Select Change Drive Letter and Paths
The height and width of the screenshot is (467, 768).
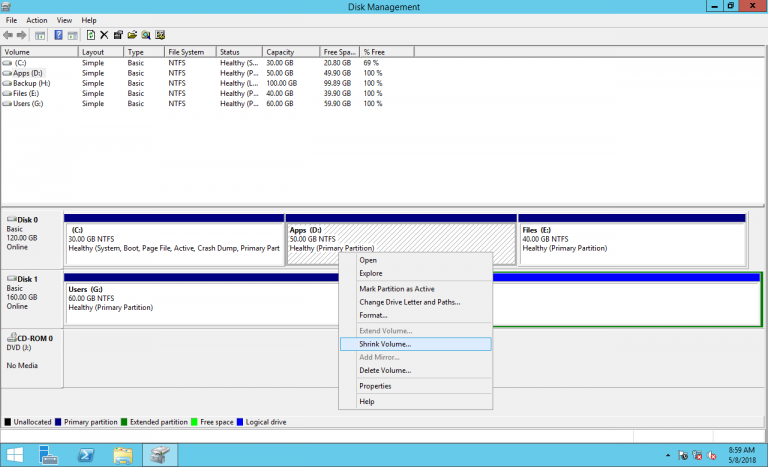point(415,302)
